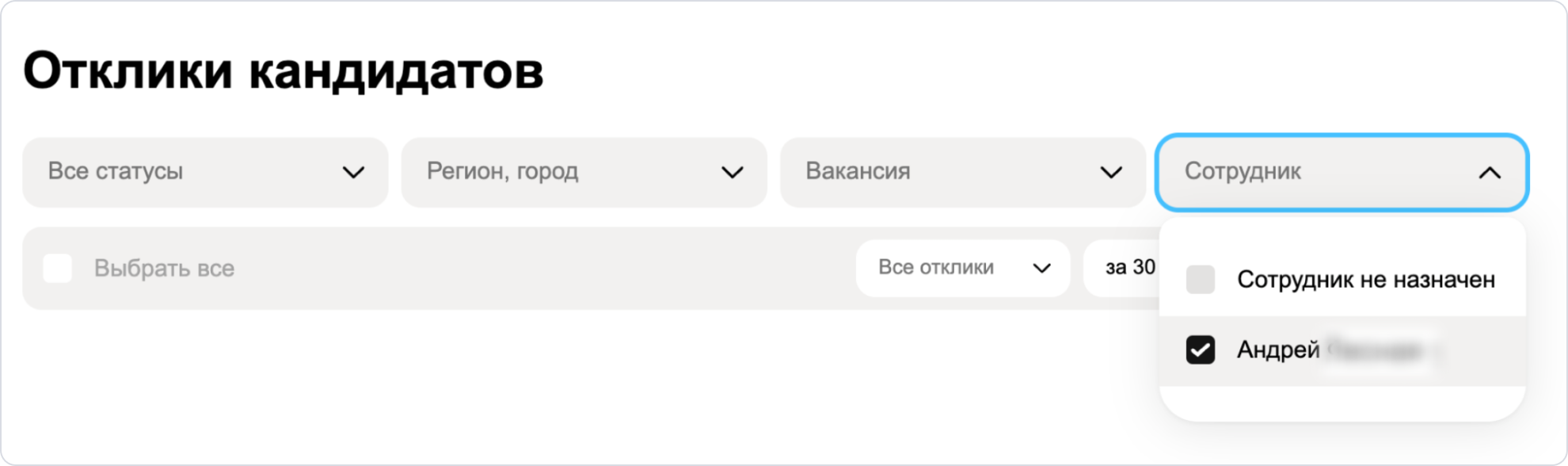
Task: Click the gray checkbox square beside Сотрудник не назначен
Action: click(x=1201, y=279)
